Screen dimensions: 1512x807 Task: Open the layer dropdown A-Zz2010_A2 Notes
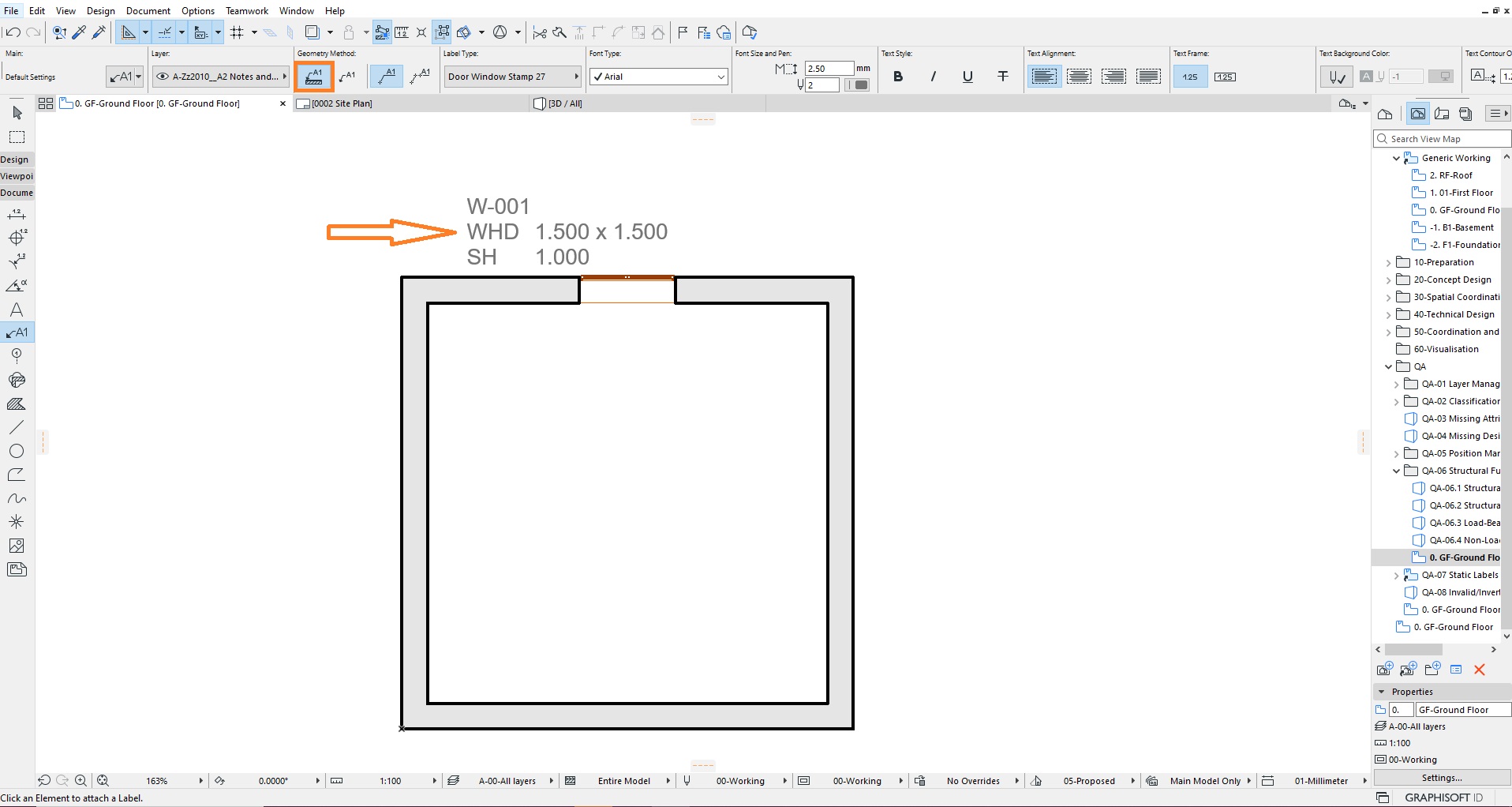[x=220, y=77]
